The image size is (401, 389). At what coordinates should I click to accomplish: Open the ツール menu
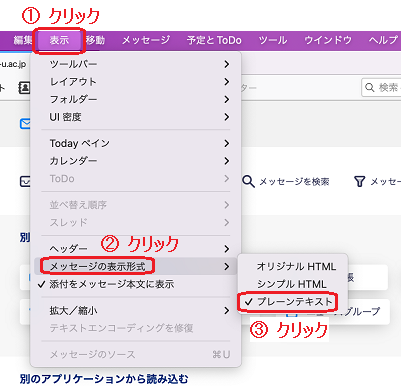(x=273, y=40)
